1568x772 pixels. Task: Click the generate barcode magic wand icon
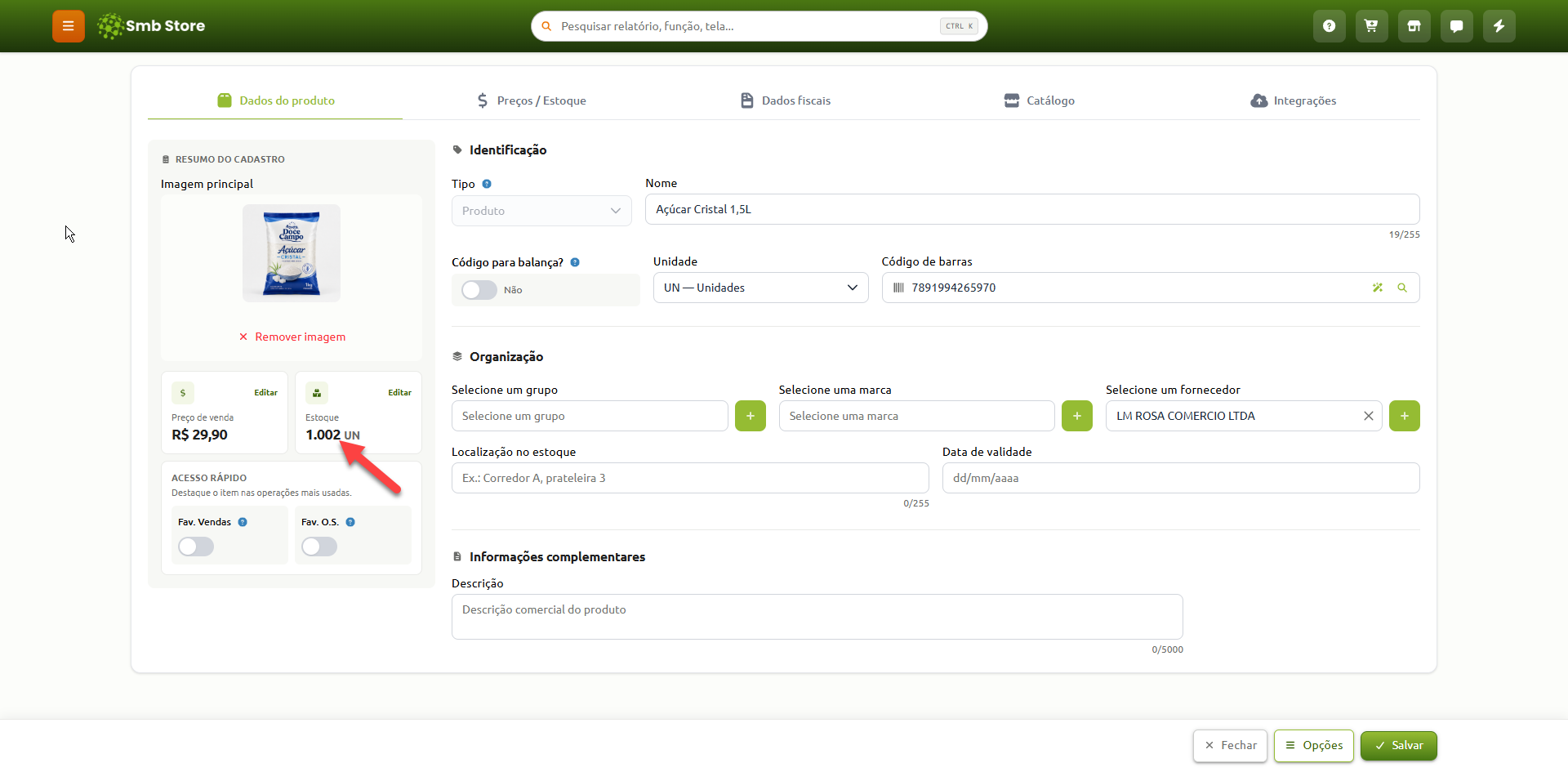tap(1378, 288)
